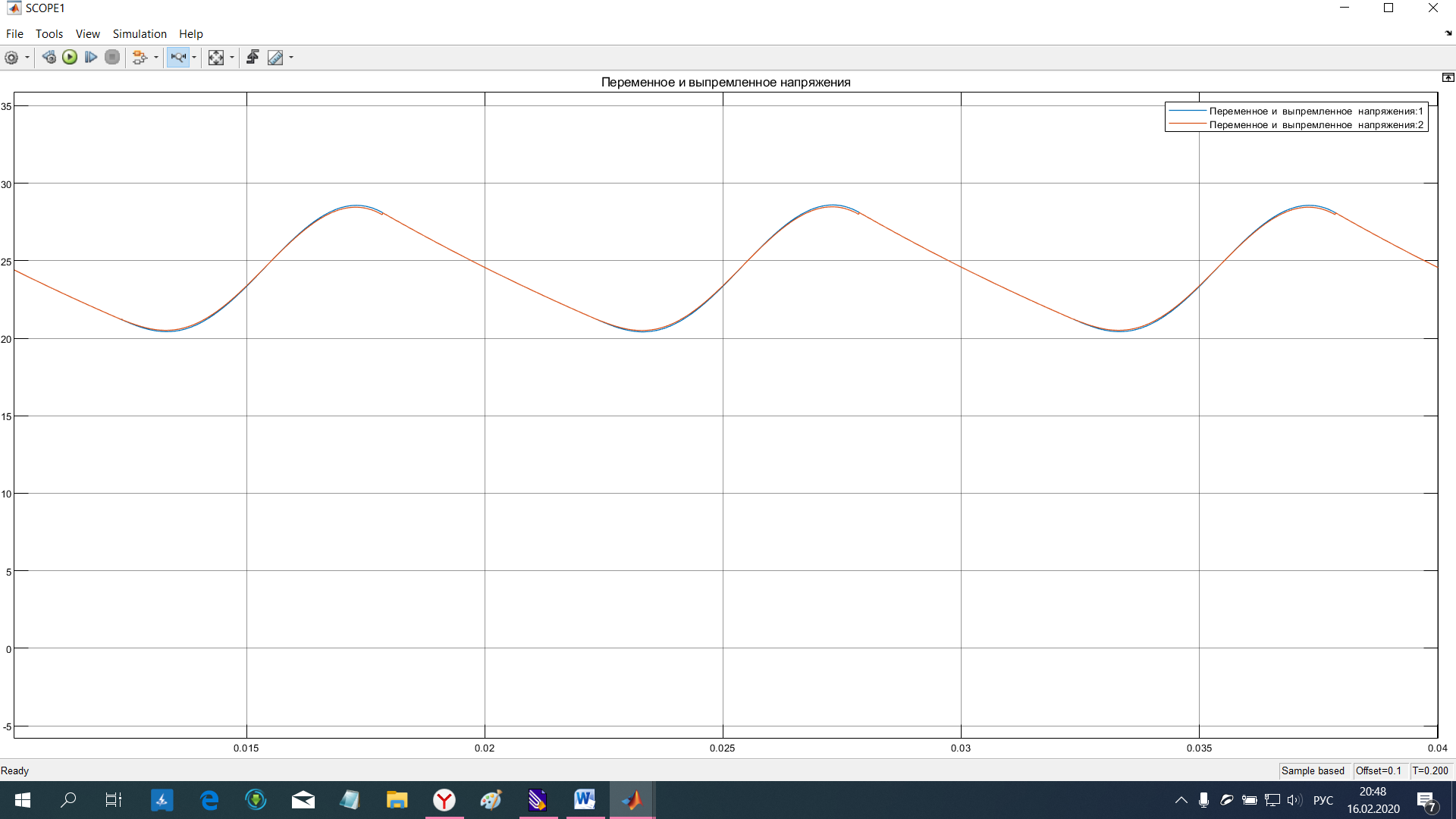Click the Step Back button
The image size is (1456, 819).
tap(49, 58)
